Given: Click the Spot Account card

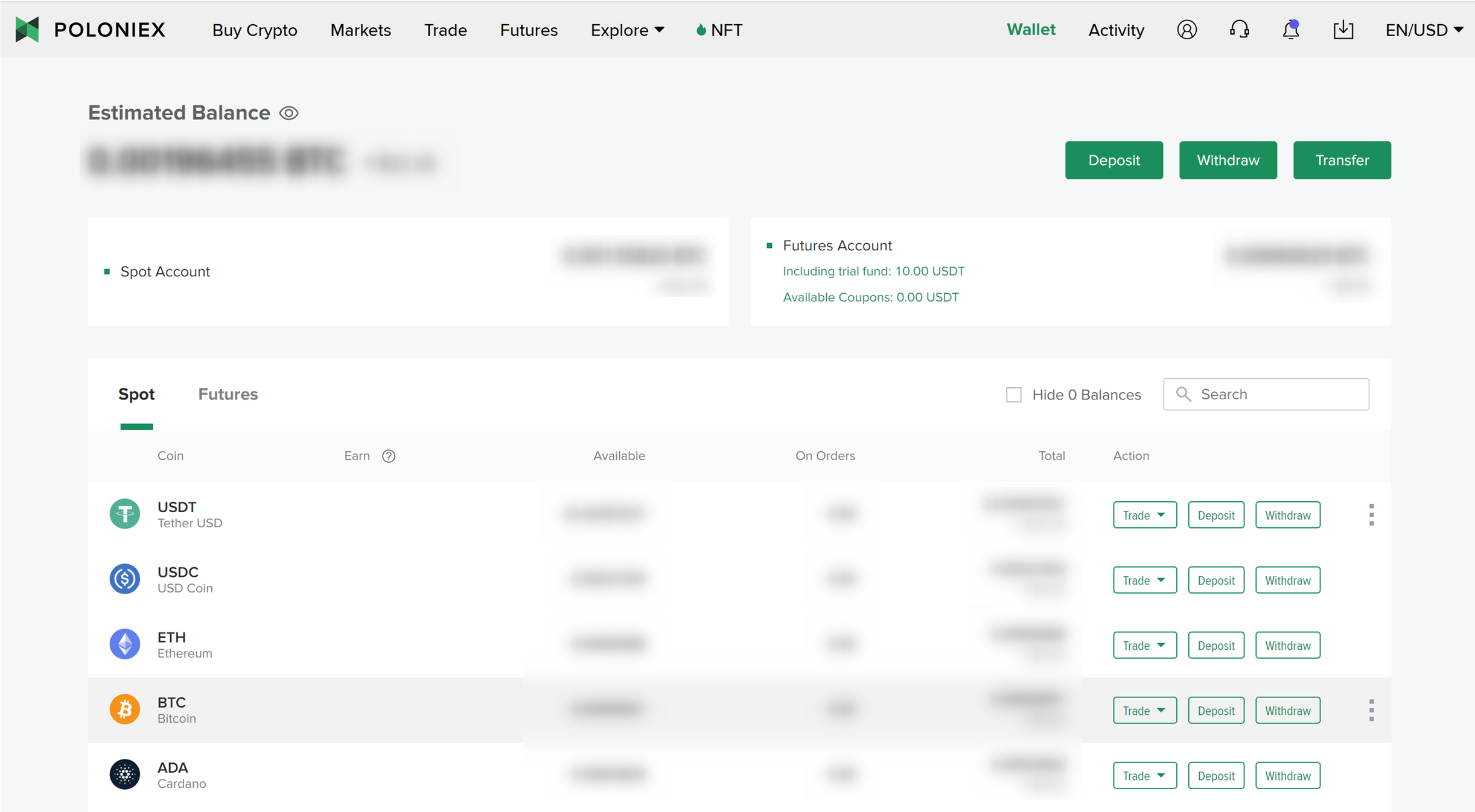Looking at the screenshot, I should tap(408, 271).
